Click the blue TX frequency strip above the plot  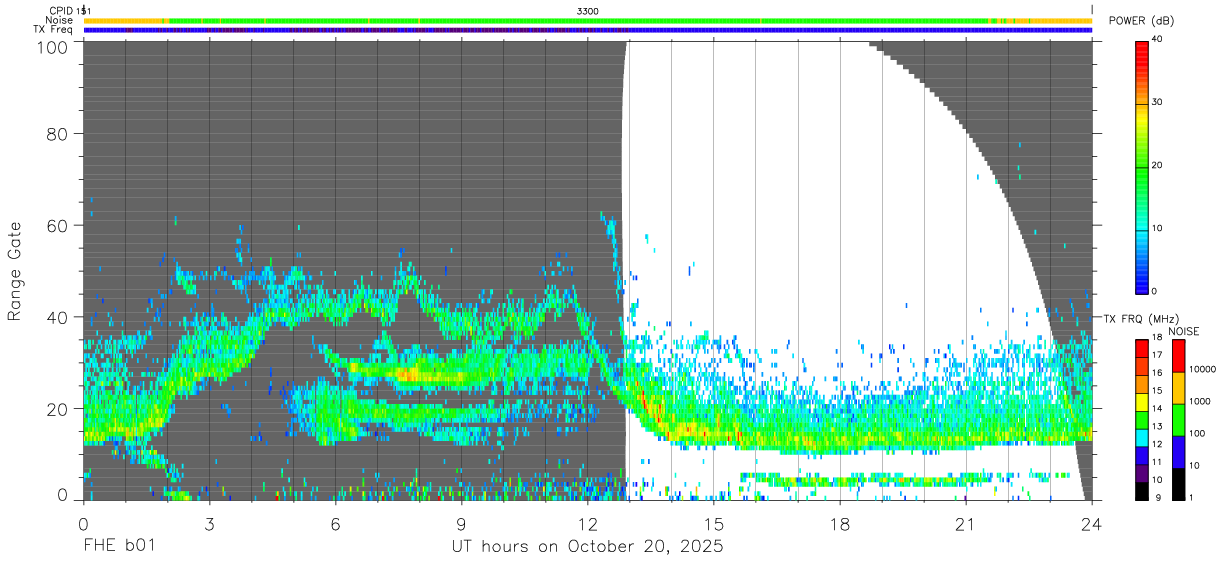(588, 30)
